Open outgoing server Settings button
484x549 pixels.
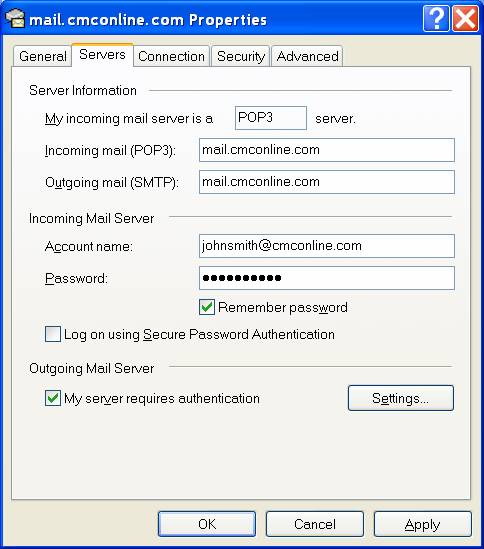[x=401, y=398]
